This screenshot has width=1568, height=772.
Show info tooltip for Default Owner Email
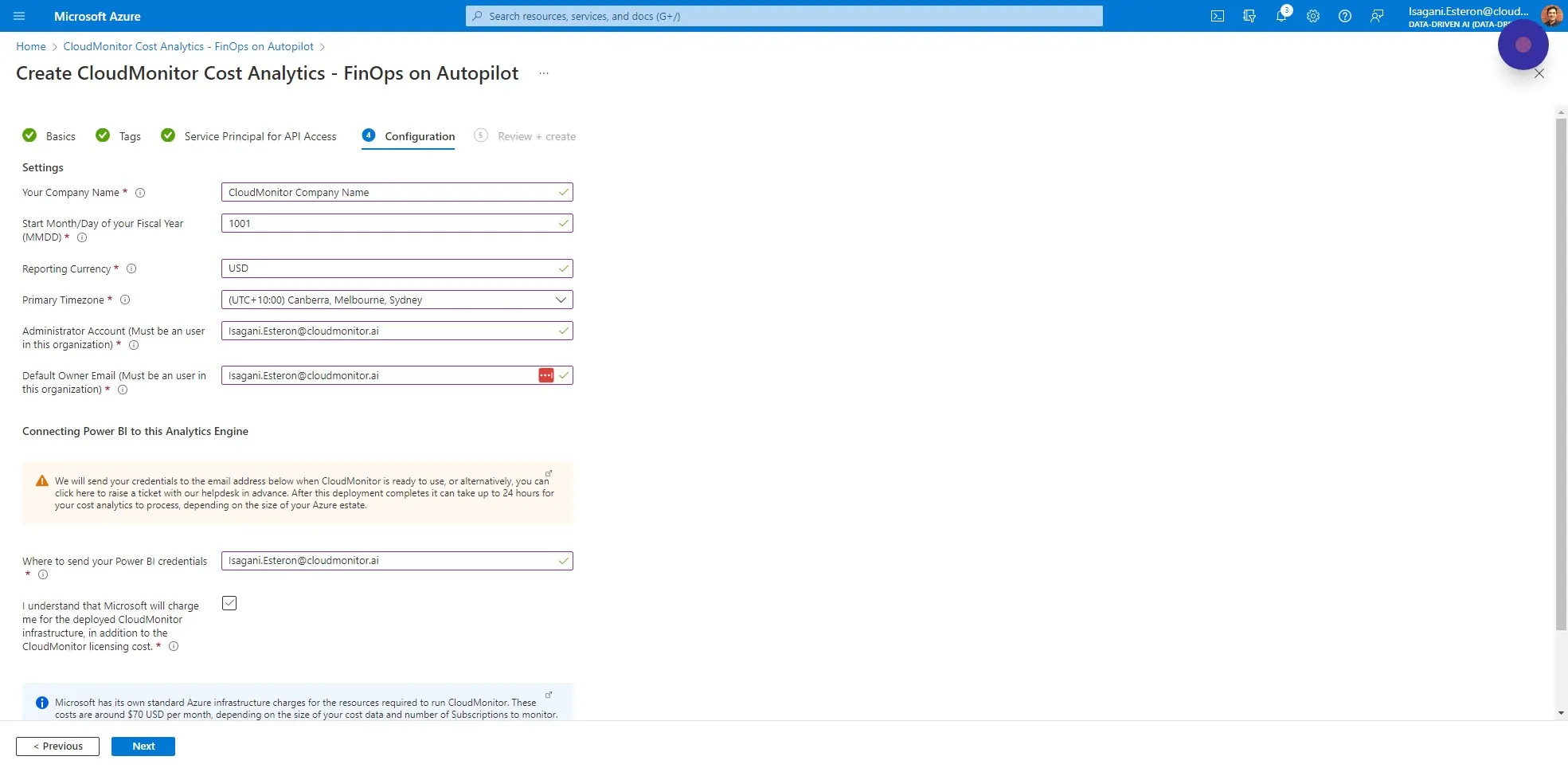coord(123,390)
